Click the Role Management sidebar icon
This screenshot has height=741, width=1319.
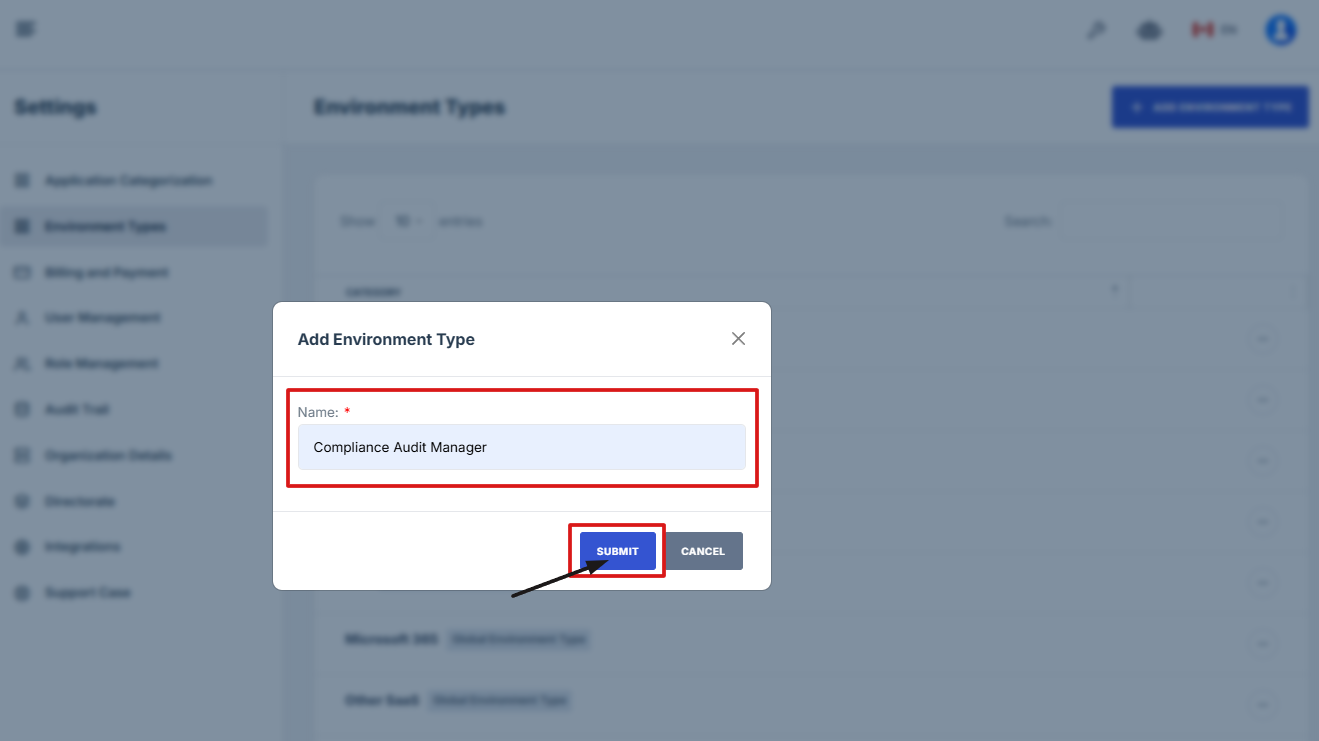click(x=22, y=364)
